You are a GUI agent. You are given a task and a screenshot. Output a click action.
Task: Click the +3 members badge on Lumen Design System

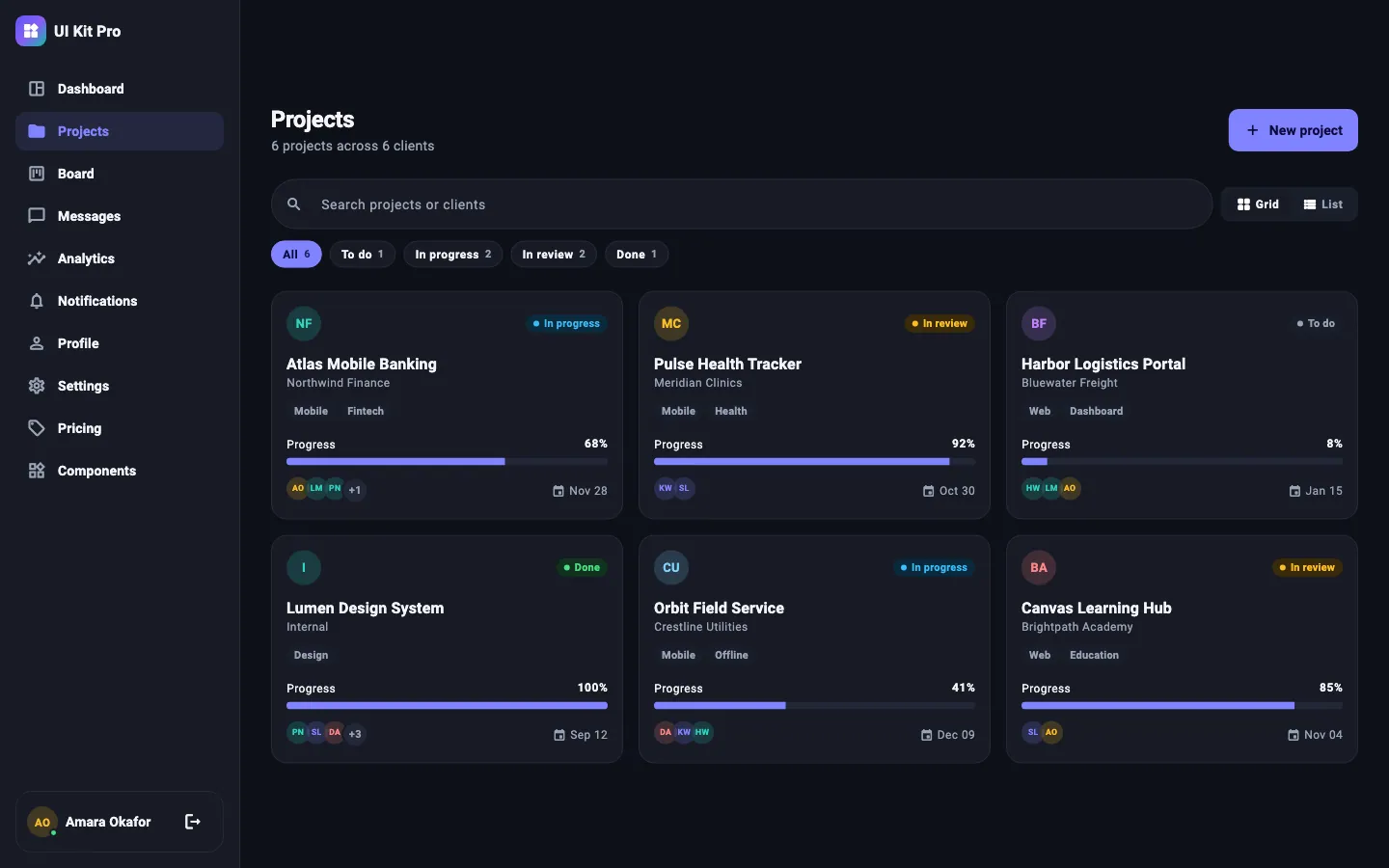[355, 734]
